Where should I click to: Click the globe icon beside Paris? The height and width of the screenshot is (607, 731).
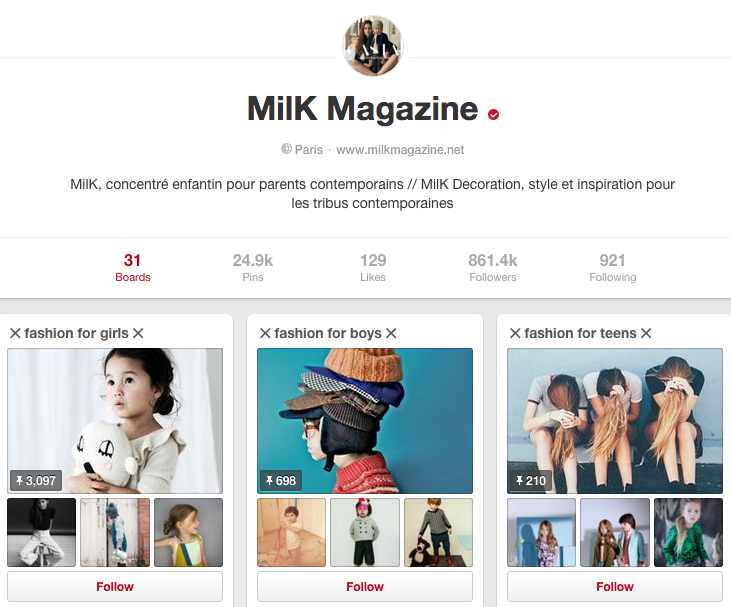click(x=286, y=149)
